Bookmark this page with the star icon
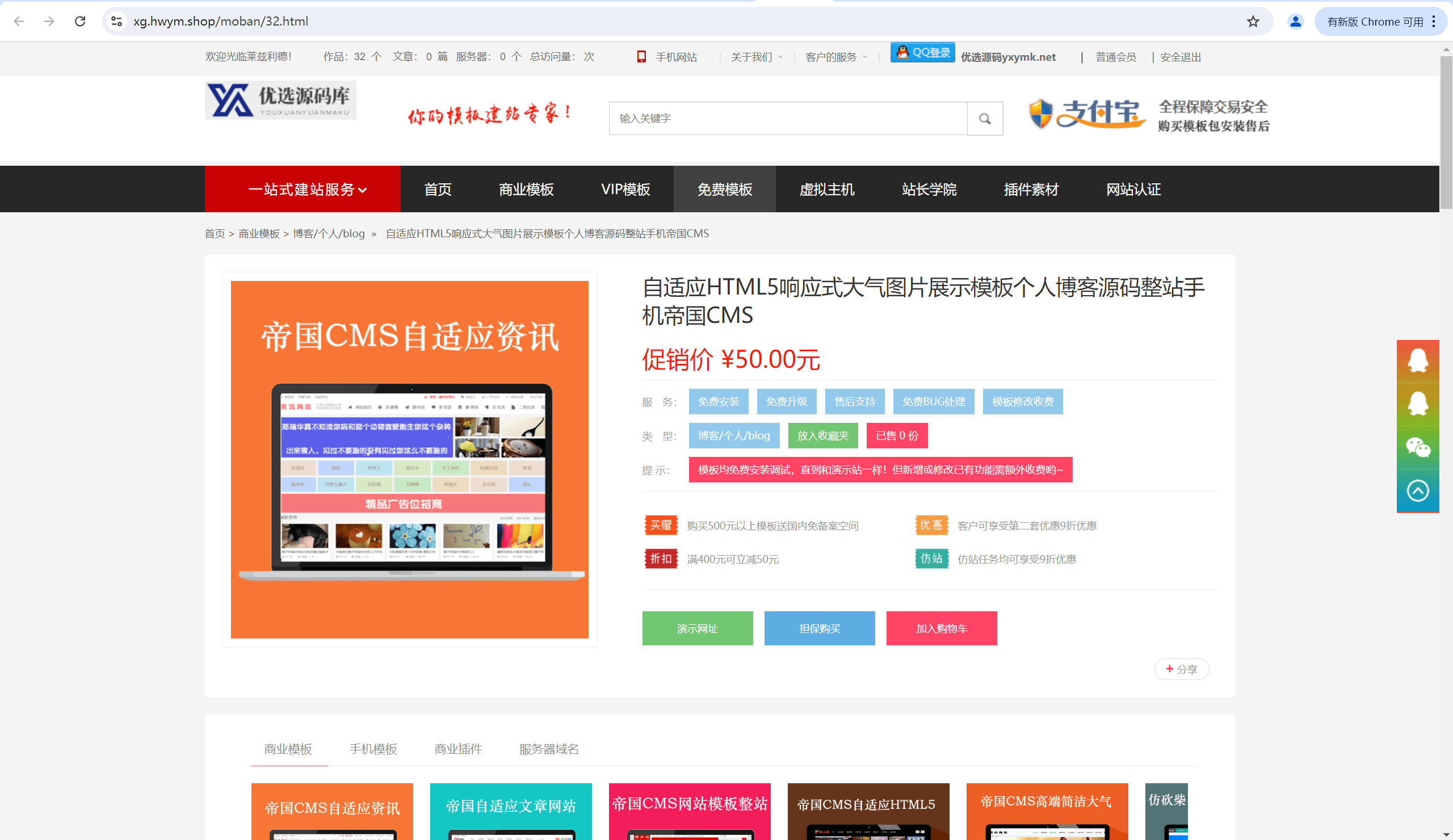 click(1253, 22)
